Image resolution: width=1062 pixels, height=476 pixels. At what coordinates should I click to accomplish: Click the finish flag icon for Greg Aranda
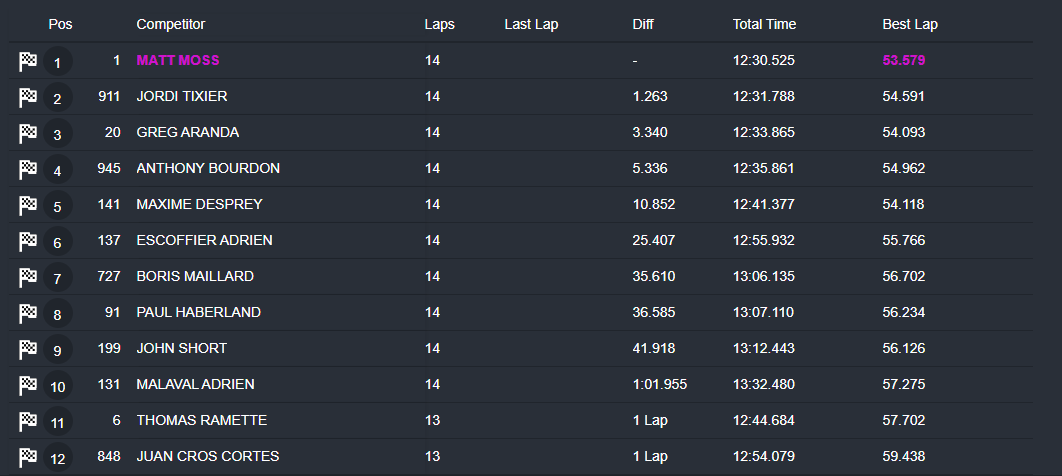point(28,134)
